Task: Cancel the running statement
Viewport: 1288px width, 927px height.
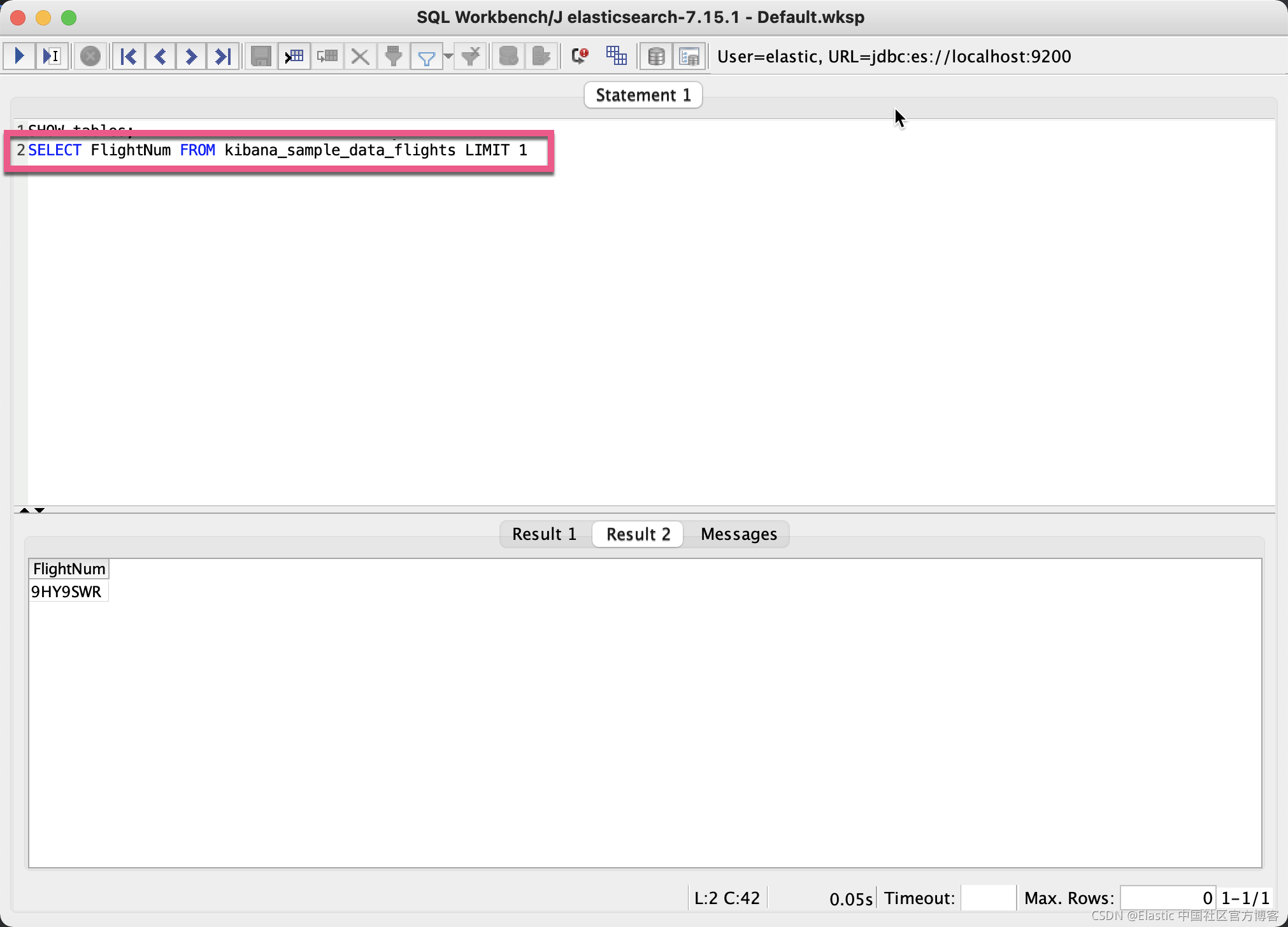Action: [90, 56]
